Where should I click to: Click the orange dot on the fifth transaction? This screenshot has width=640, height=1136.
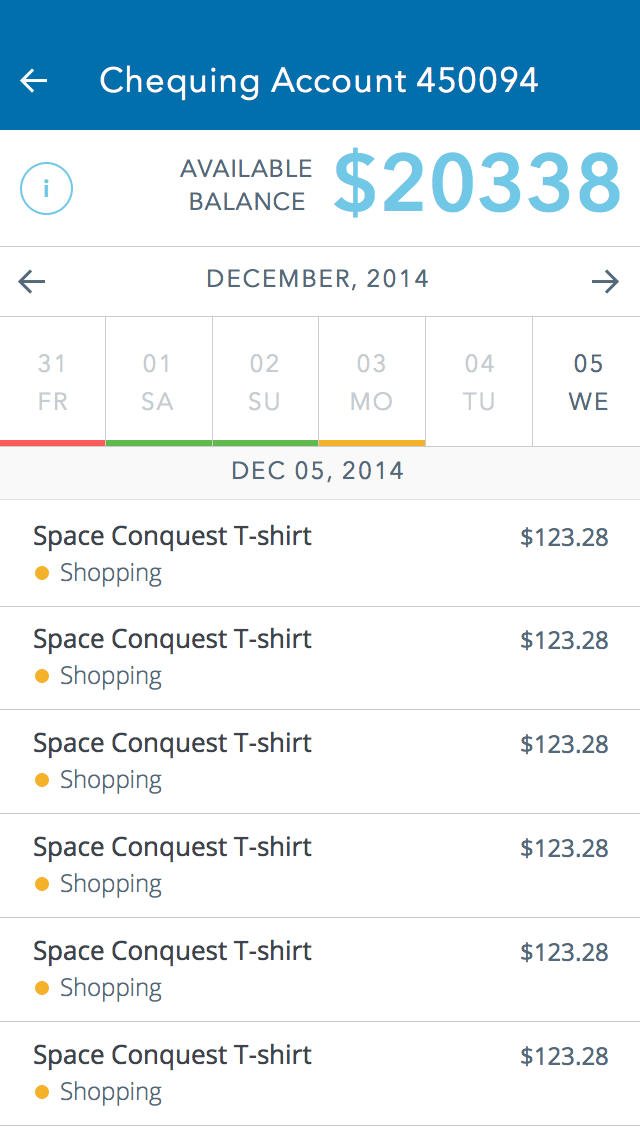pyautogui.click(x=42, y=988)
